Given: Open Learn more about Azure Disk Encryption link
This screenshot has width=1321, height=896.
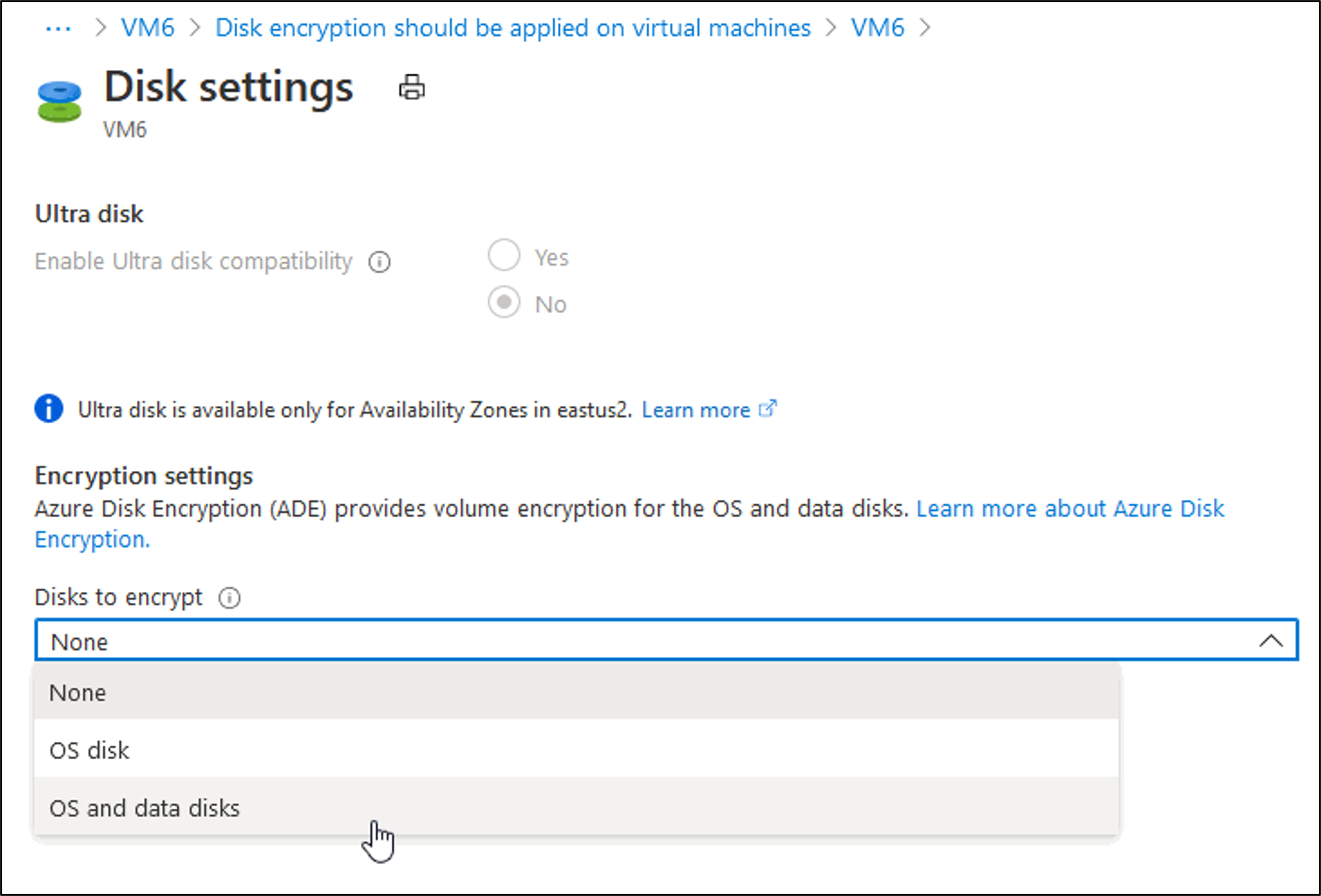Looking at the screenshot, I should pos(630,524).
